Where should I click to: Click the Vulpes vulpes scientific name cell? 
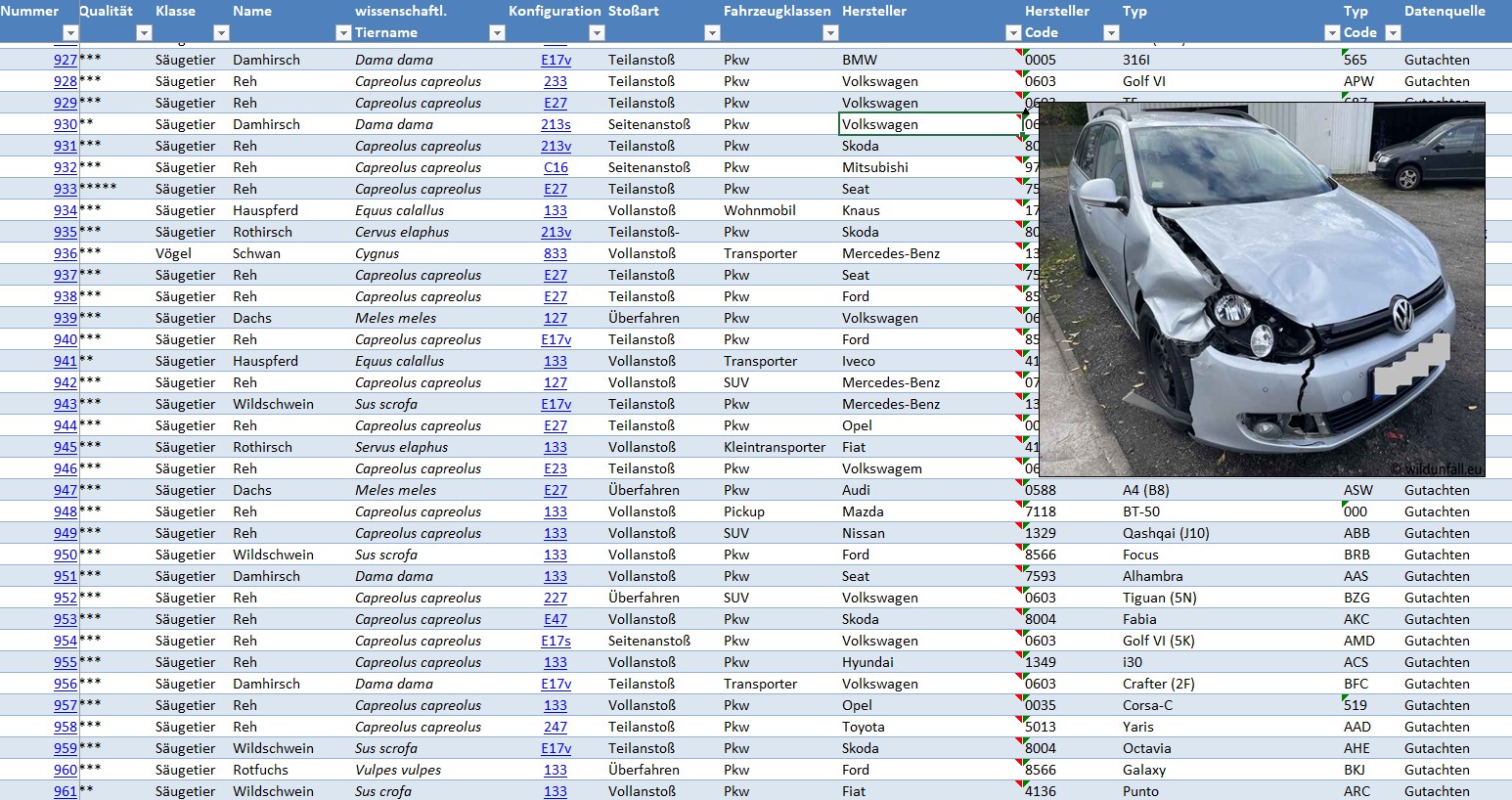tap(398, 770)
